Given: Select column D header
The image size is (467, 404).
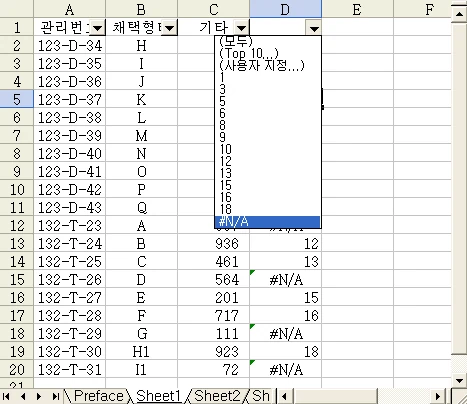Looking at the screenshot, I should coord(285,9).
